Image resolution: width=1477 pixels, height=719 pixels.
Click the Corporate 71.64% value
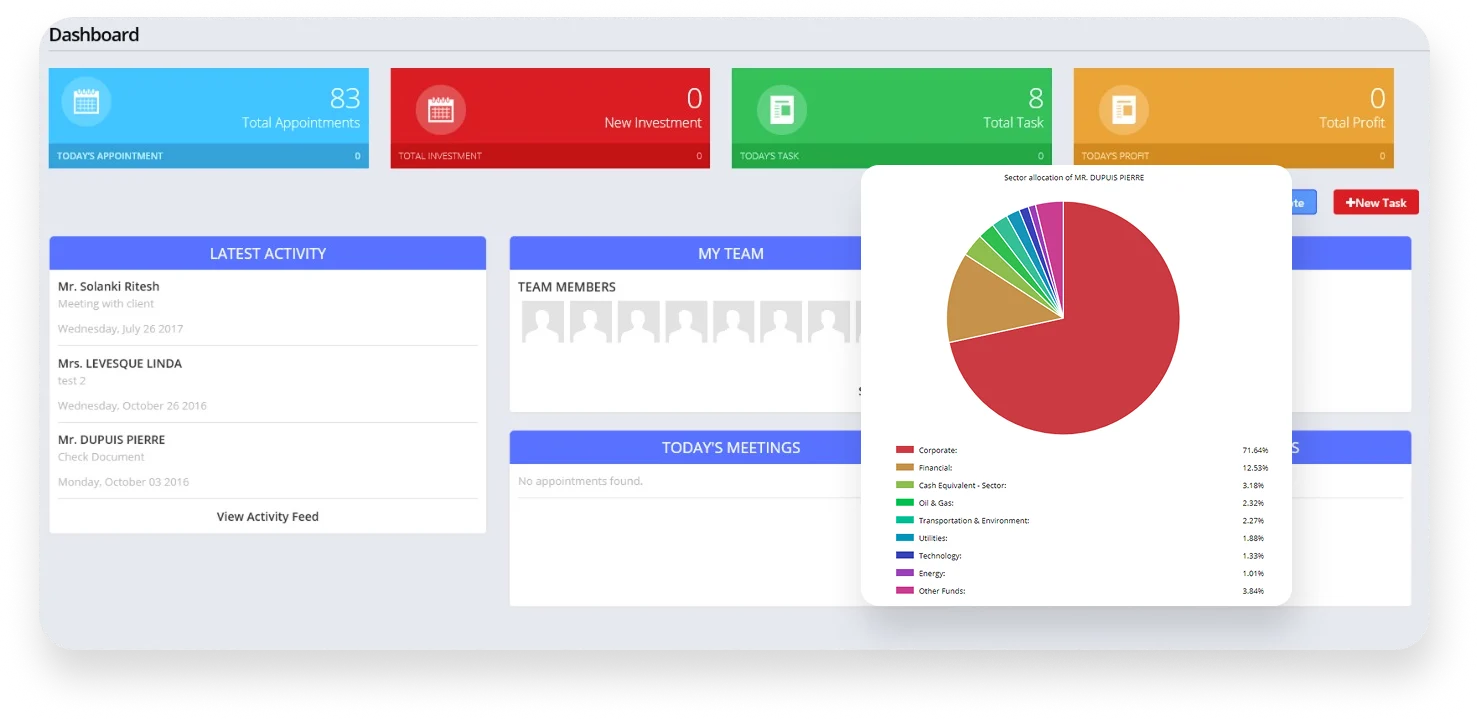(x=1254, y=451)
